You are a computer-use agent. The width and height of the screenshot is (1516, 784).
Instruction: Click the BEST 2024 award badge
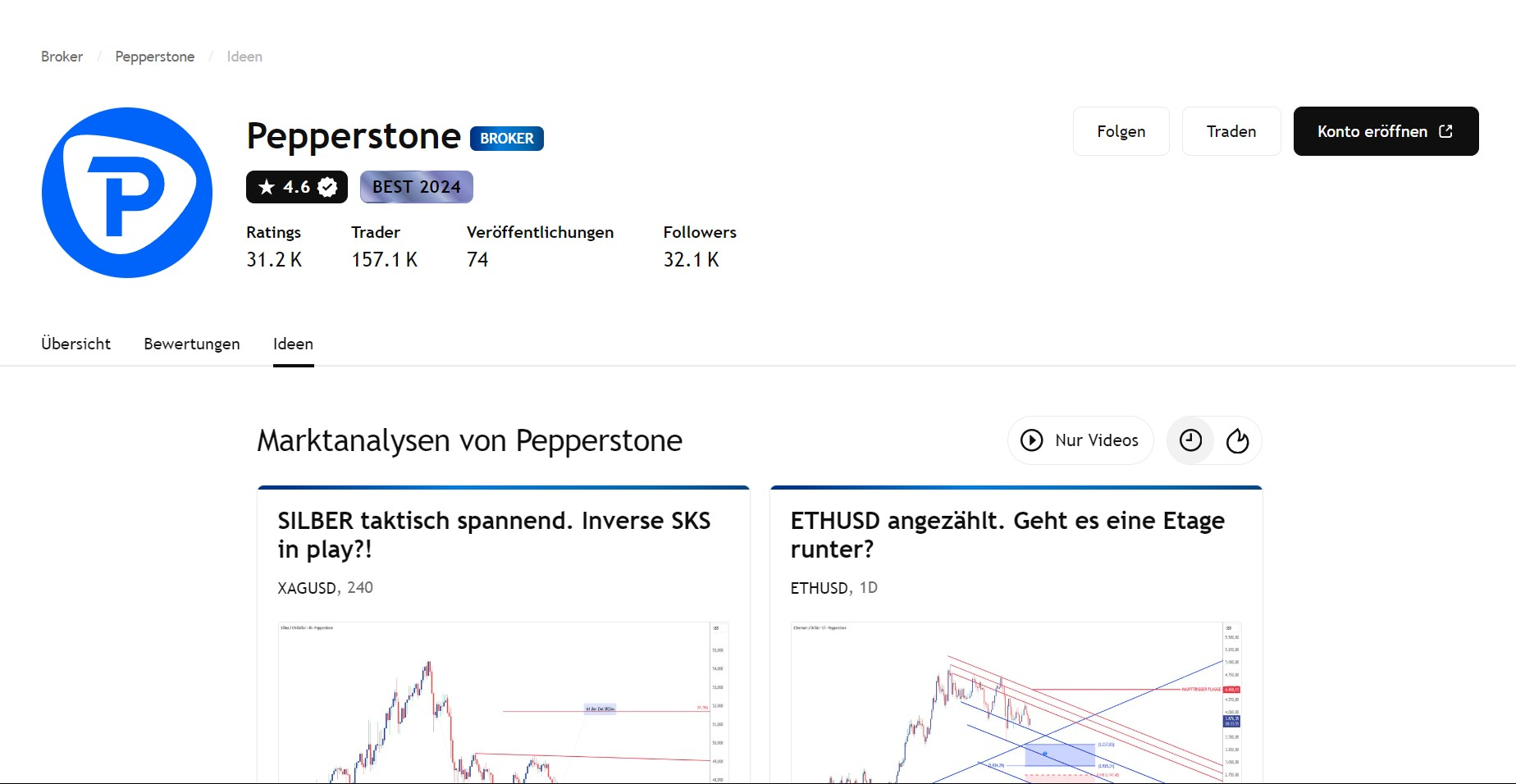coord(415,187)
